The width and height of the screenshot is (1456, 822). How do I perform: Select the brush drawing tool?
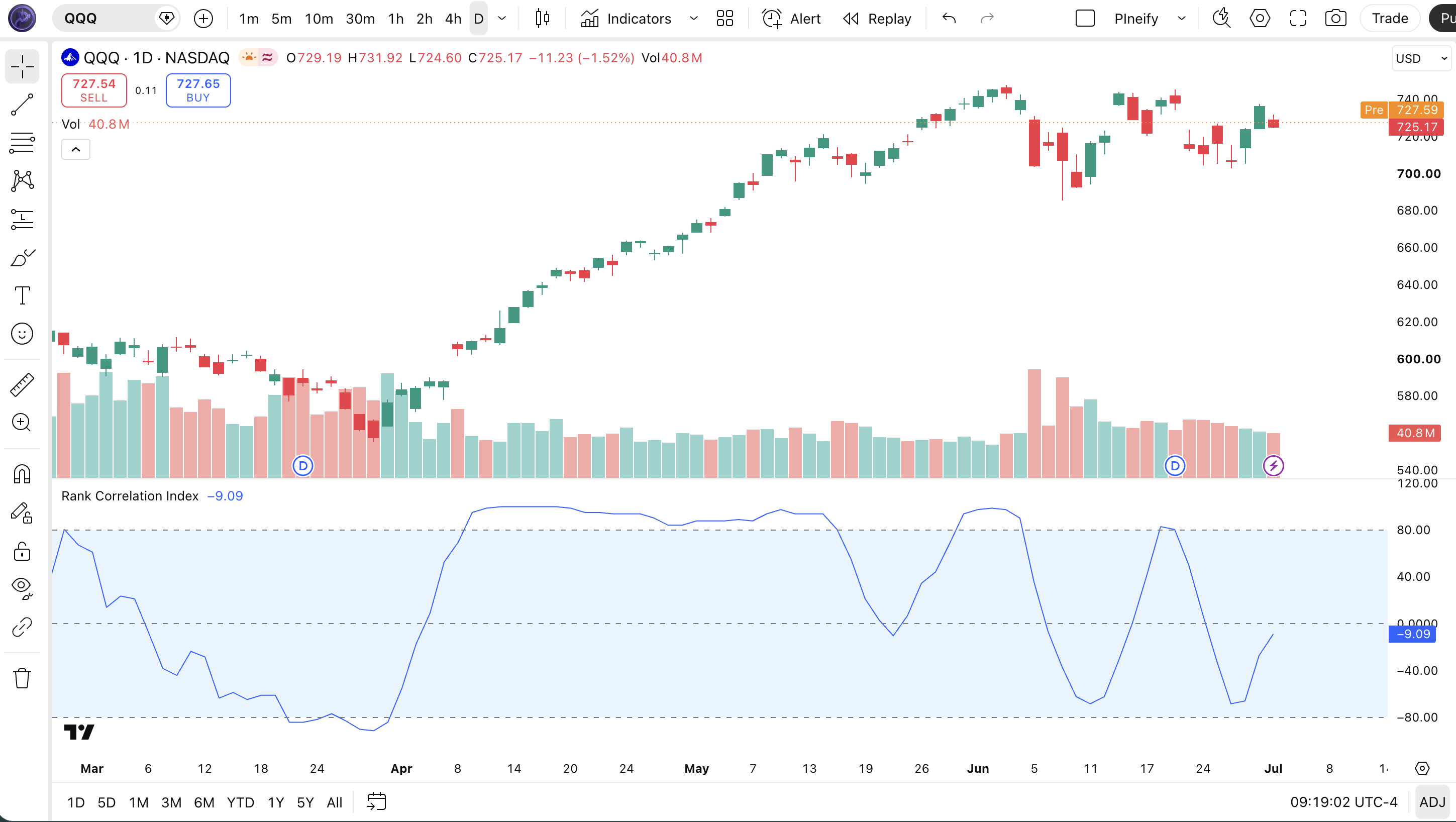click(22, 257)
